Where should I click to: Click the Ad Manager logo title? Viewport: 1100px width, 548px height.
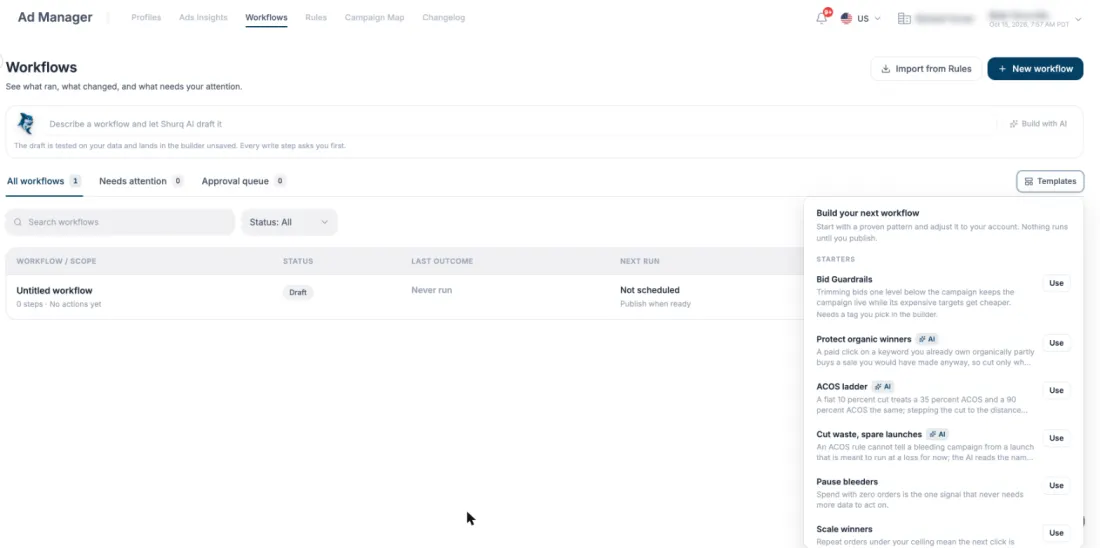point(55,18)
